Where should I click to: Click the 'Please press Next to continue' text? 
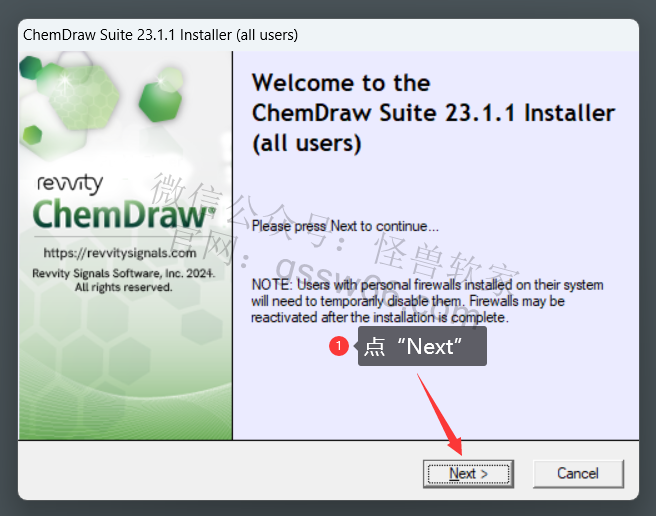point(345,226)
